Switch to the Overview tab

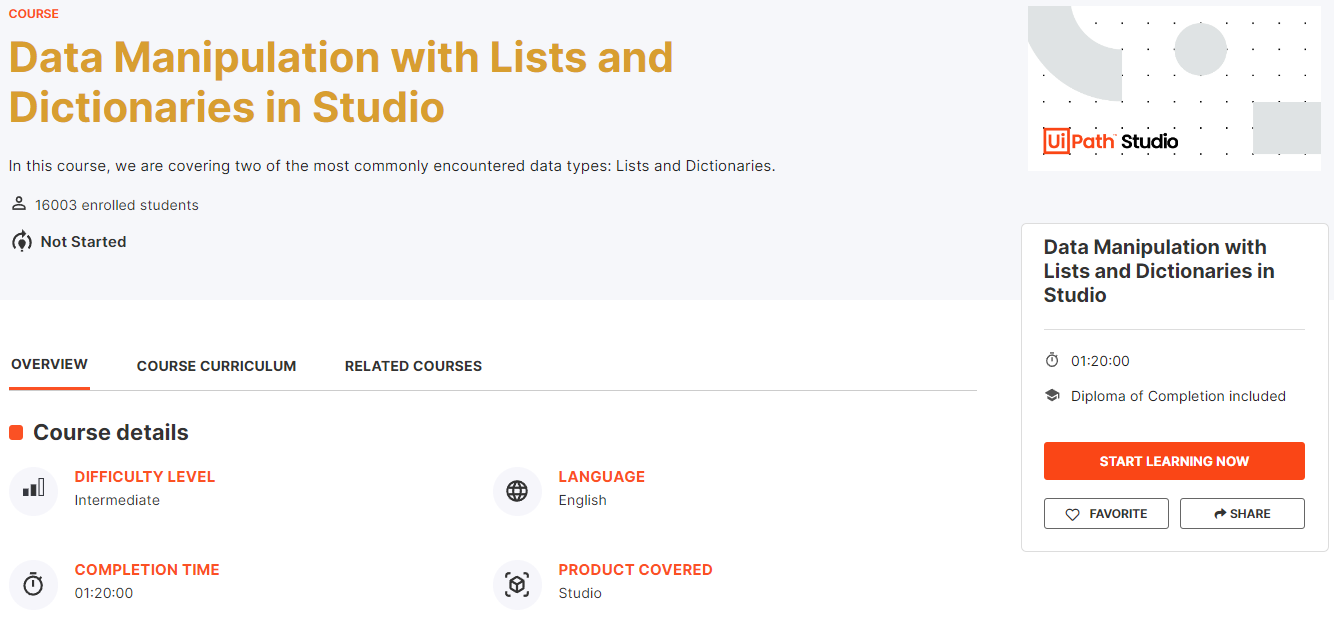[49, 365]
